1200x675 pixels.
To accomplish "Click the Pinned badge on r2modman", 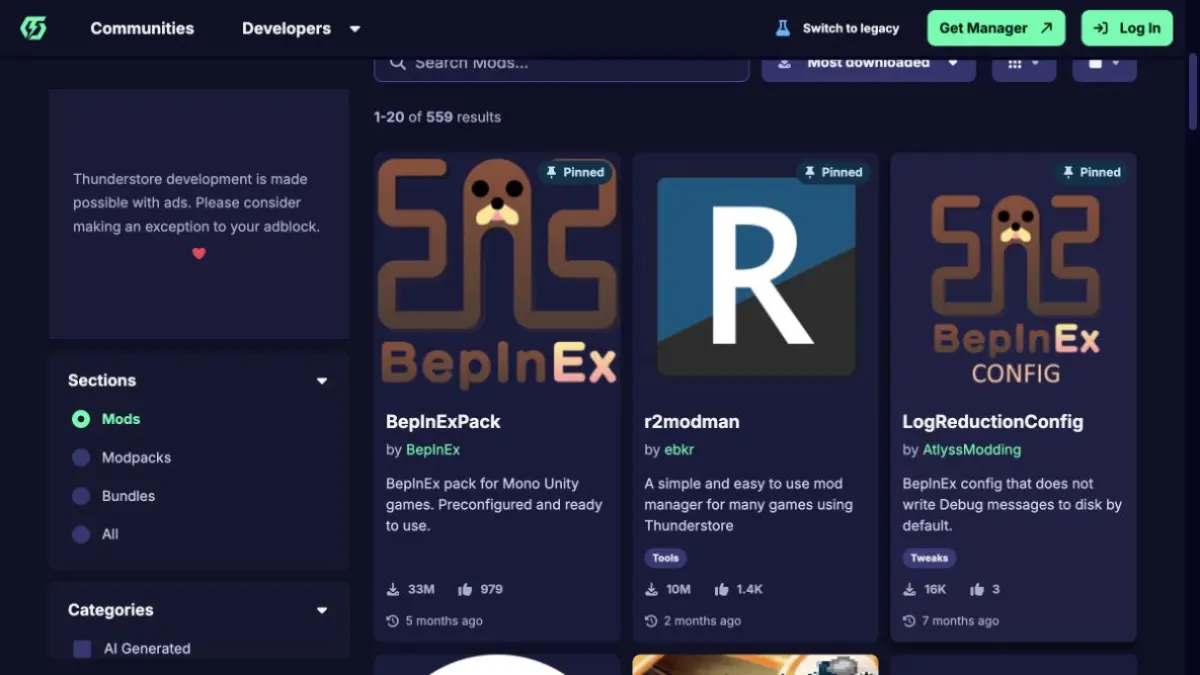I will 832,172.
